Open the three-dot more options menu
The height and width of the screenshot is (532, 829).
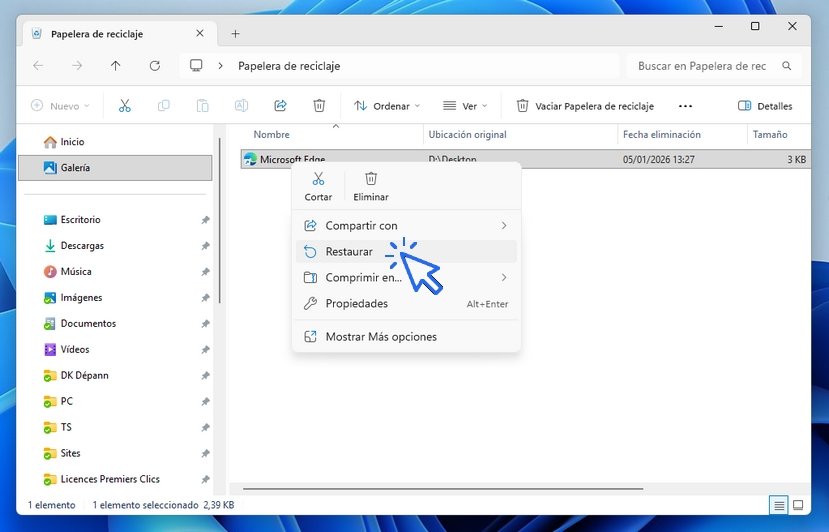point(685,106)
